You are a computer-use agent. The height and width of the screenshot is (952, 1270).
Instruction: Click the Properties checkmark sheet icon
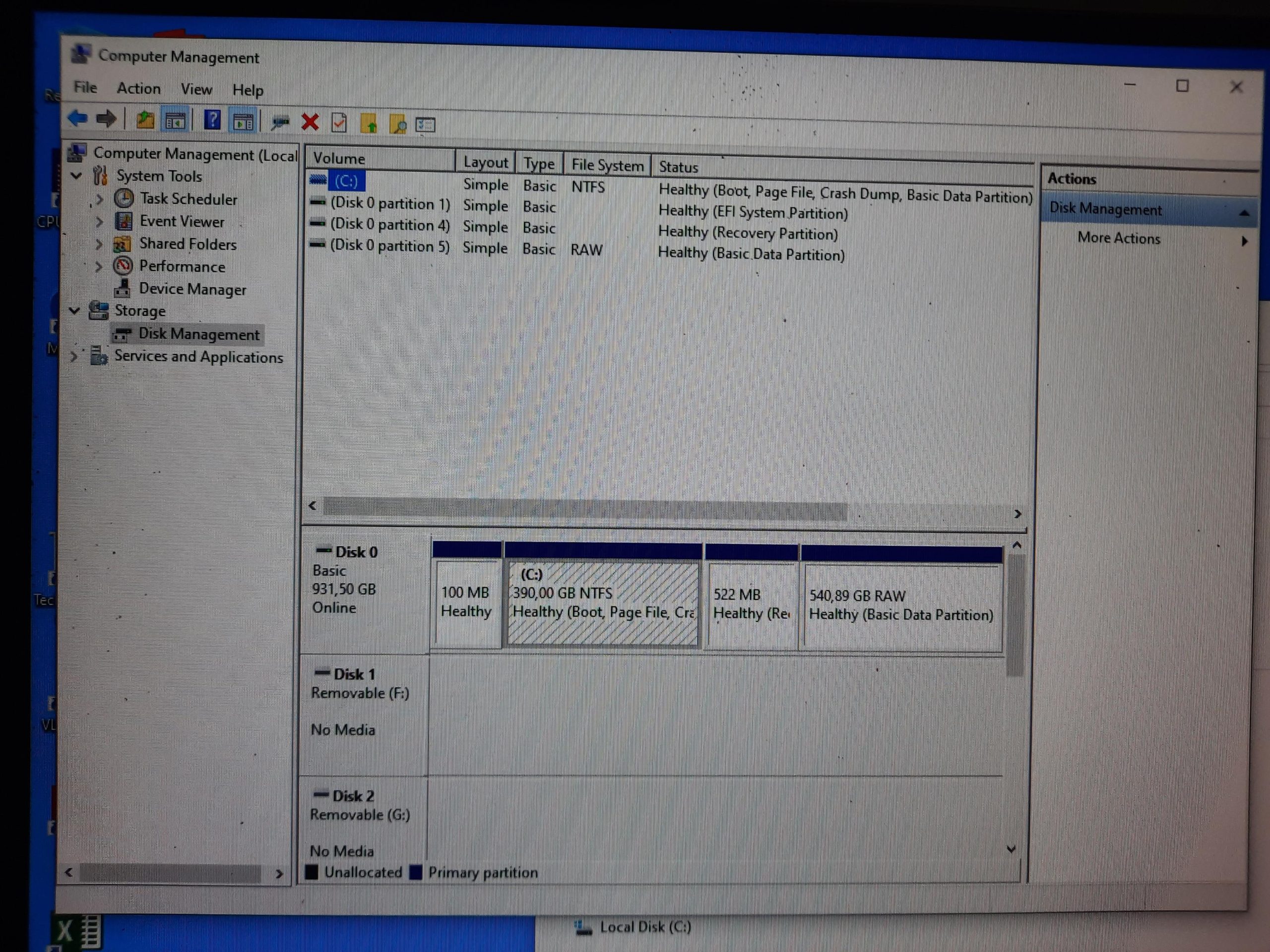click(x=339, y=122)
